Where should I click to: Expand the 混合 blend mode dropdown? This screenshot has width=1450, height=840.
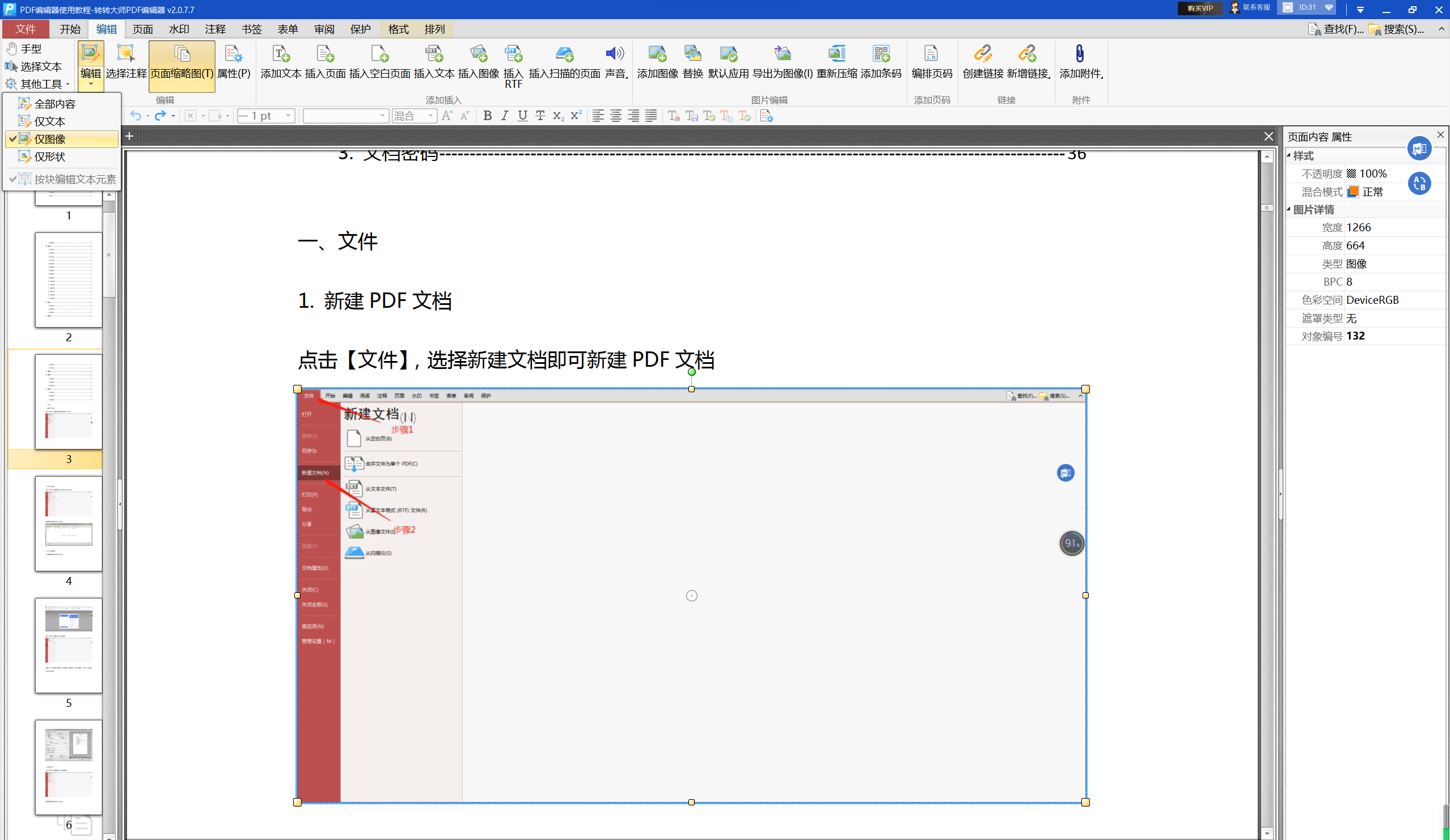432,116
